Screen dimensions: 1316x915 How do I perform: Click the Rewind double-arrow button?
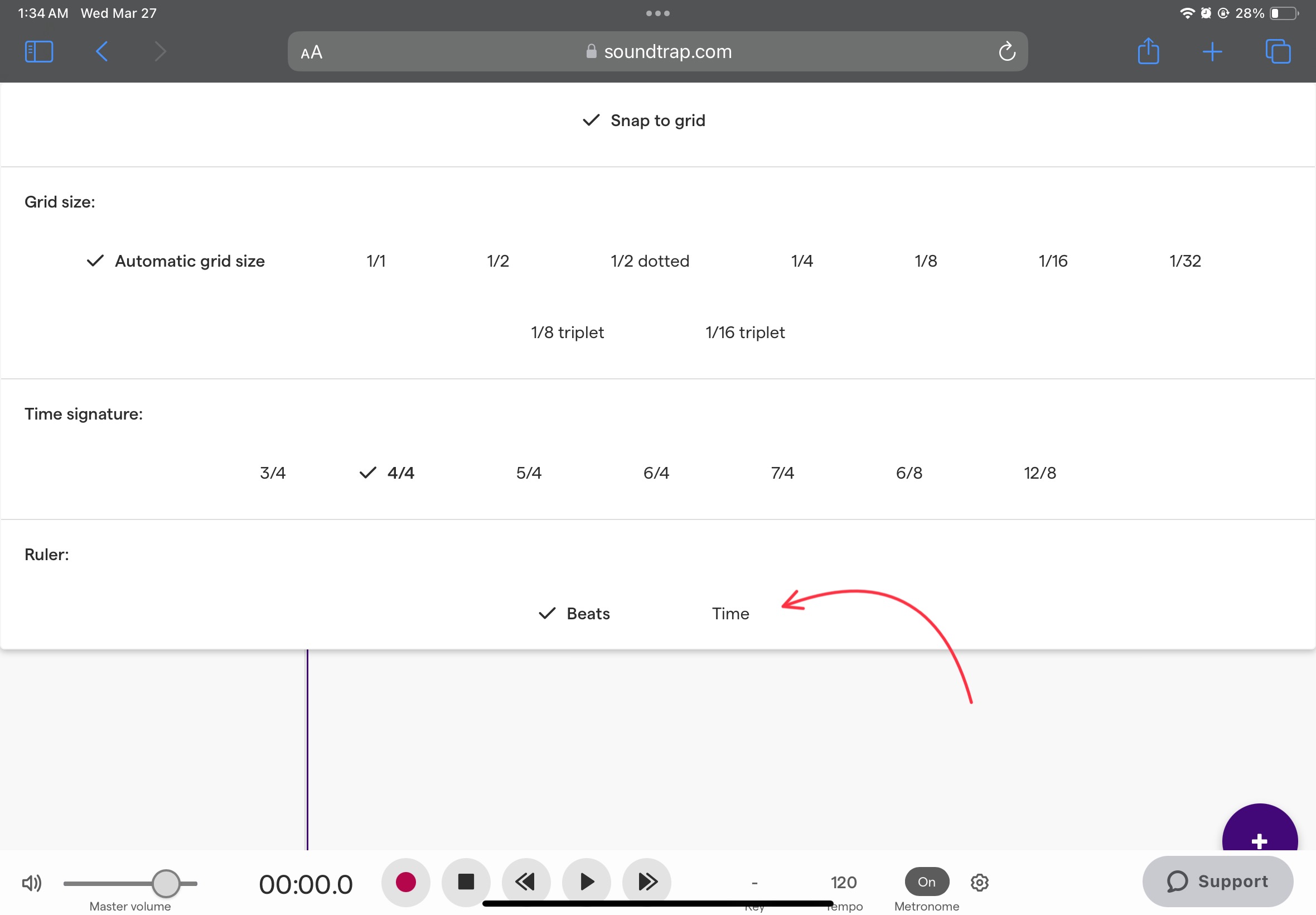click(525, 882)
